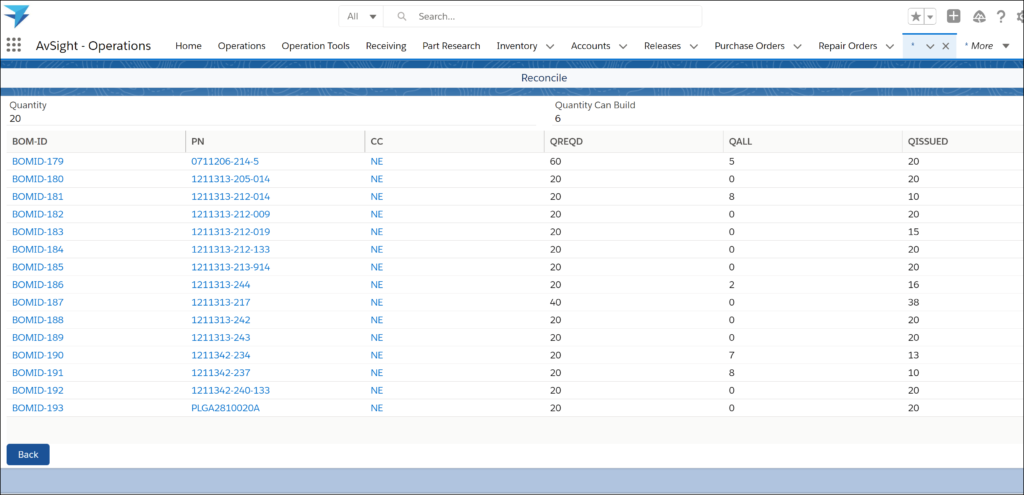Open the Trailhead guidance icon
Screen dimensions: 1024x495
click(x=978, y=17)
